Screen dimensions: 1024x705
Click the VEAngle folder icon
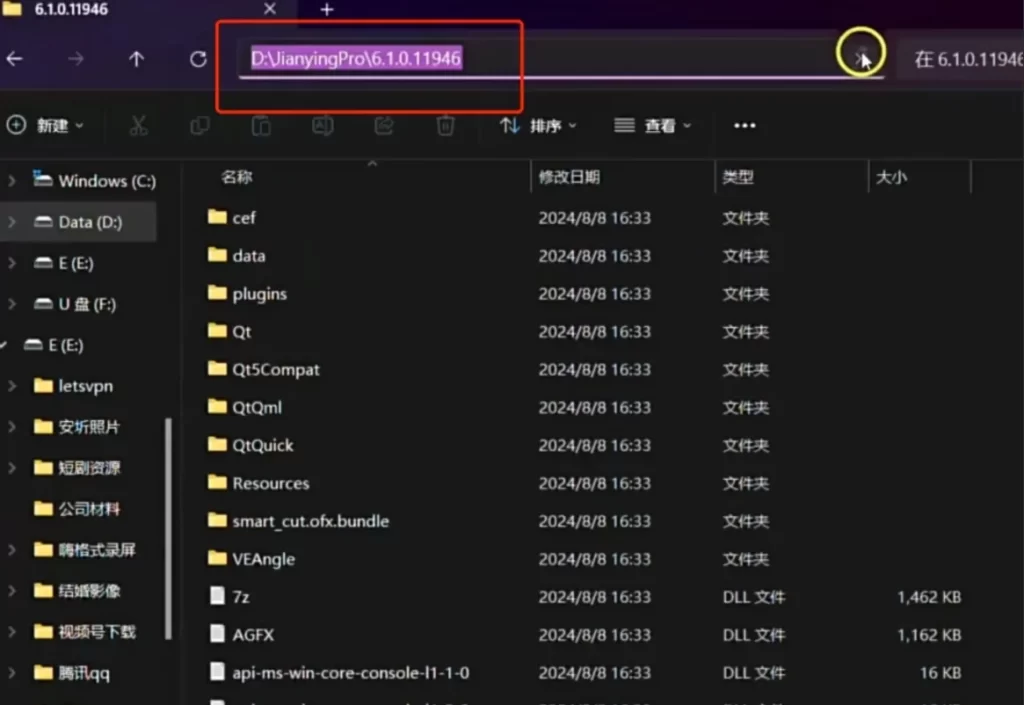click(x=217, y=558)
